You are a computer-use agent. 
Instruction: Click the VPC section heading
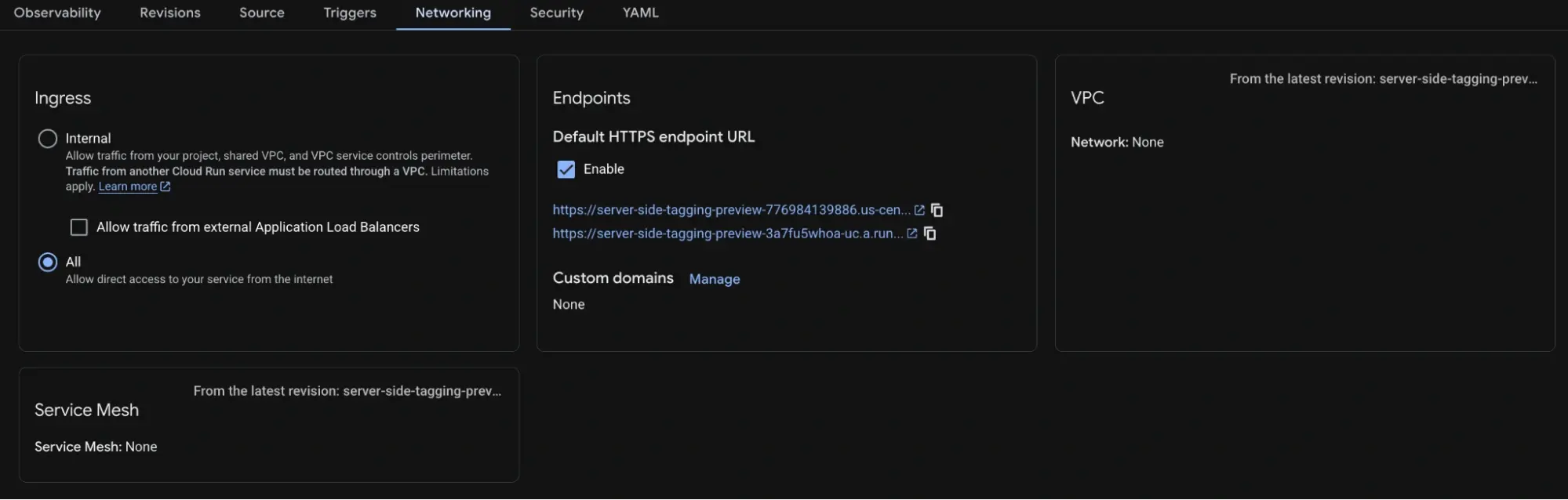coord(1087,98)
